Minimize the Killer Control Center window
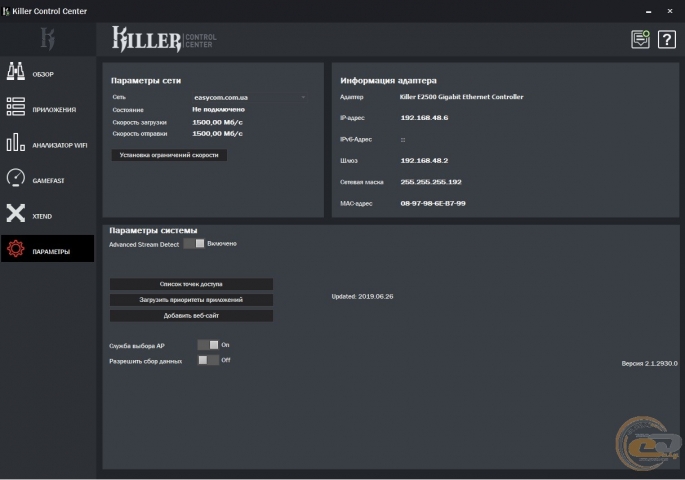 pyautogui.click(x=649, y=11)
